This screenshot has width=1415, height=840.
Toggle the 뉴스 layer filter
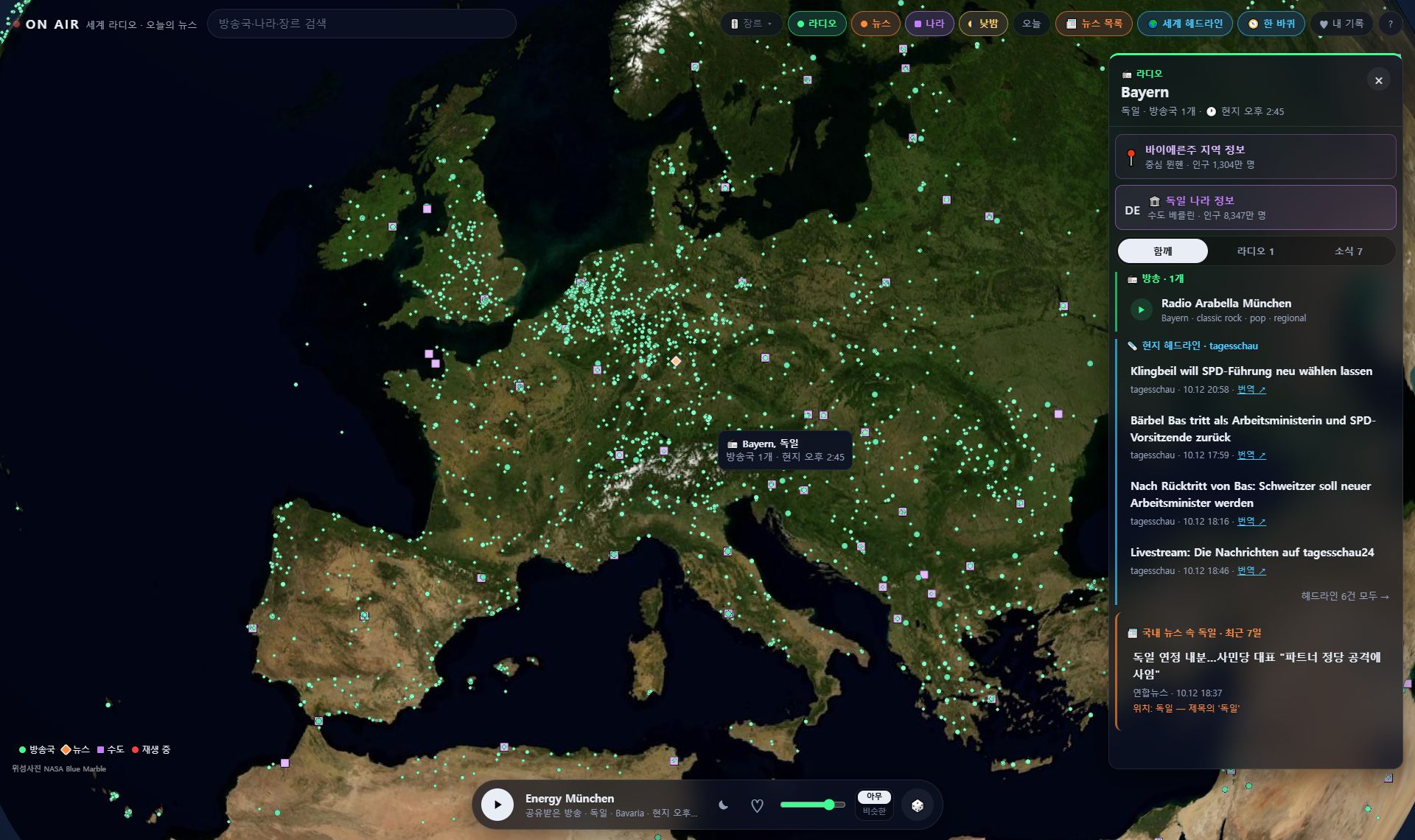[x=876, y=24]
